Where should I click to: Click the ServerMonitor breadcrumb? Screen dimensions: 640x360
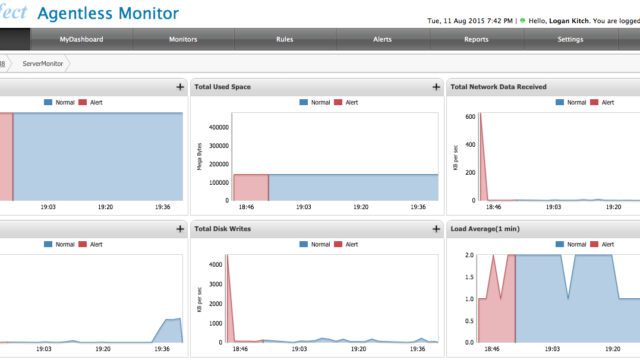42,64
